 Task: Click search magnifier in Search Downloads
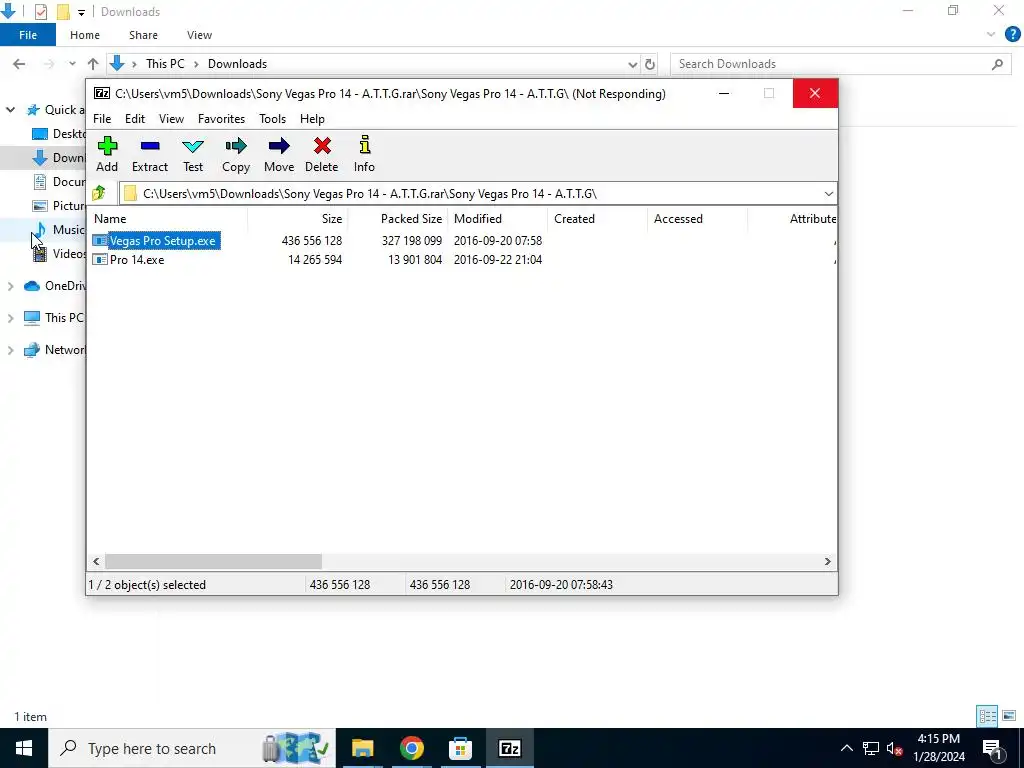click(x=997, y=64)
